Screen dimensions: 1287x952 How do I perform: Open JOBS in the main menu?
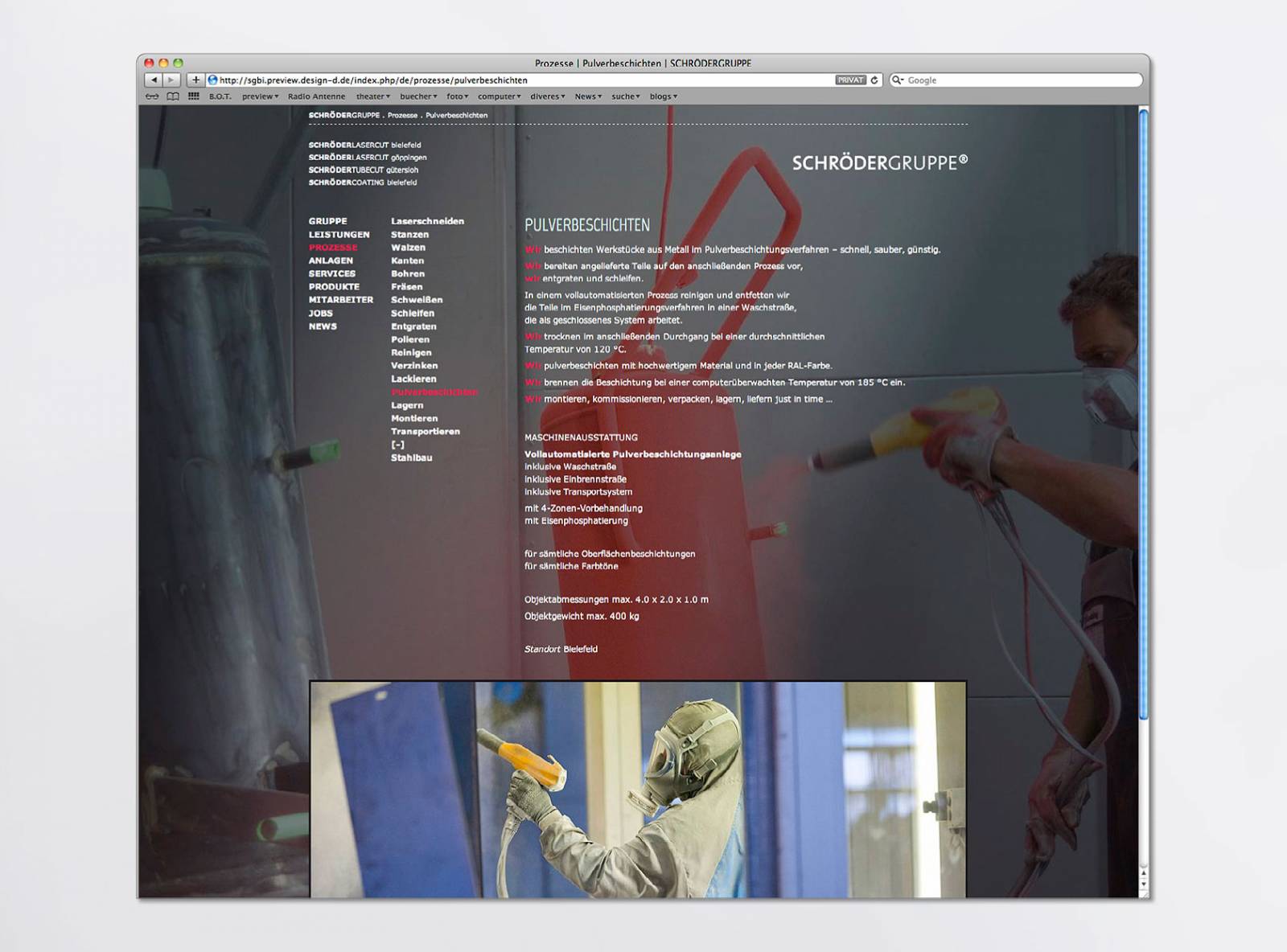(x=320, y=314)
